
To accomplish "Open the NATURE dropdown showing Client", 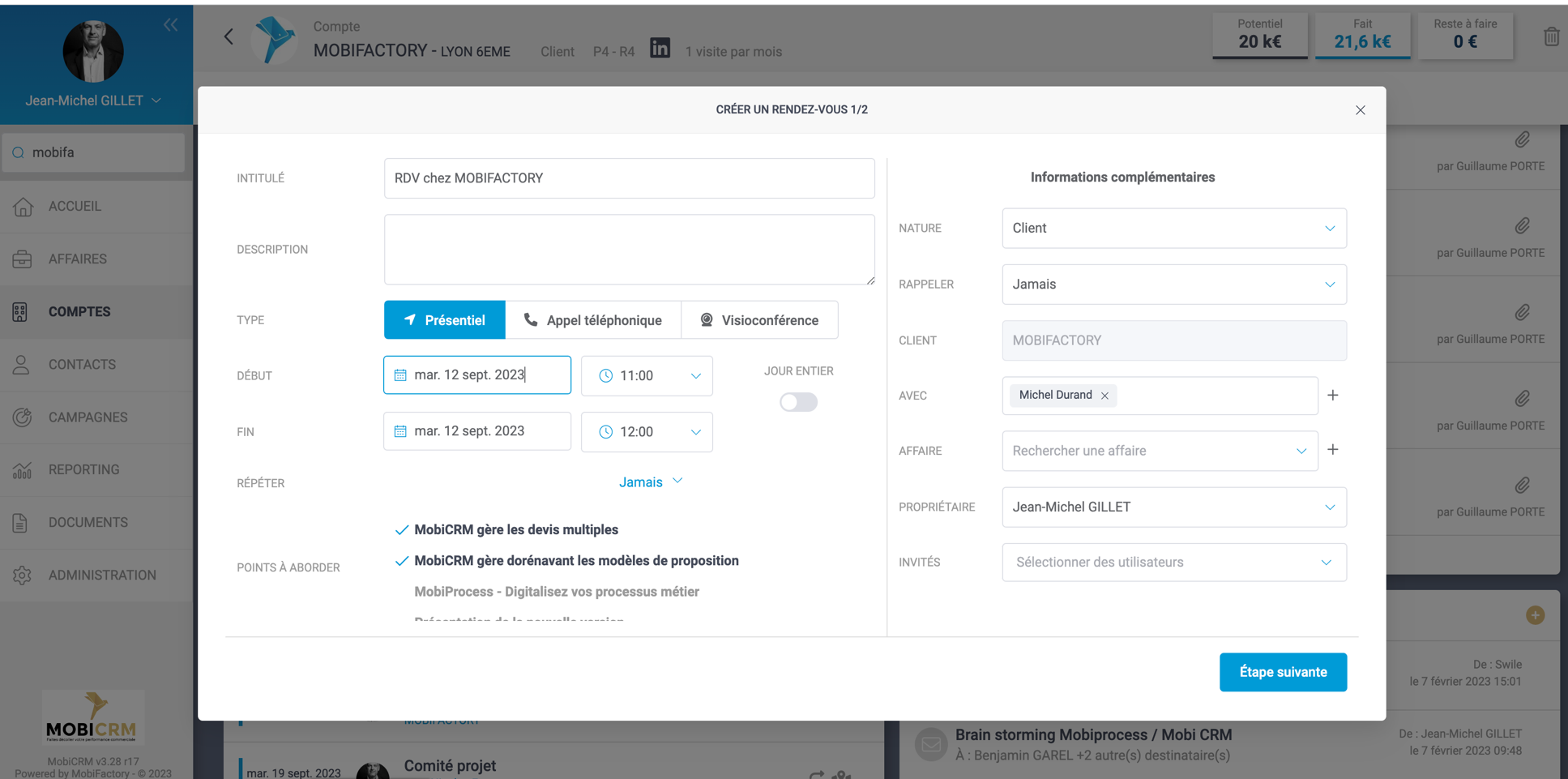I will [x=1173, y=229].
